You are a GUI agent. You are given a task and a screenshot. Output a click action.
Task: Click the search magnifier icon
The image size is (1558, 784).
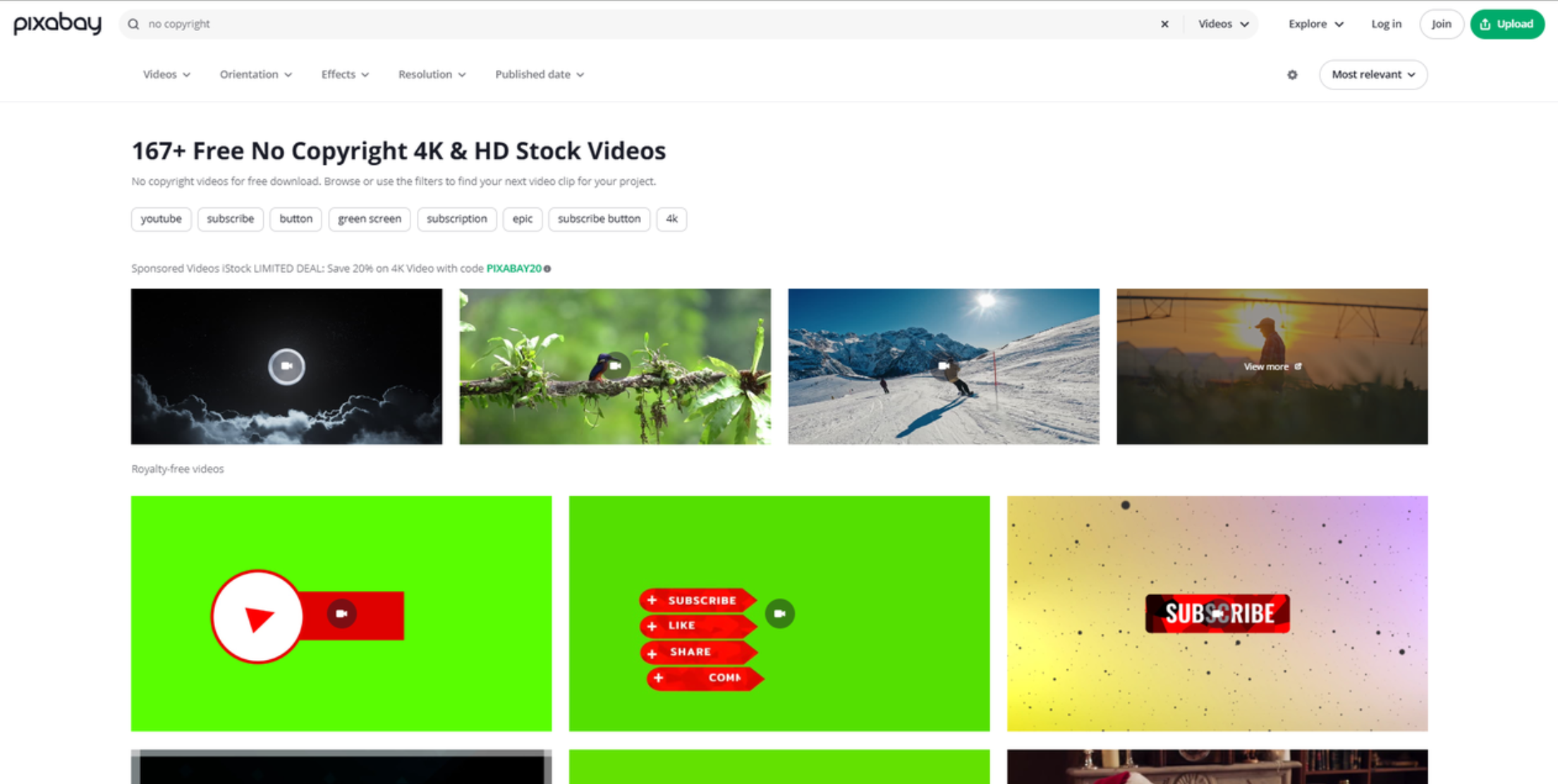click(133, 23)
